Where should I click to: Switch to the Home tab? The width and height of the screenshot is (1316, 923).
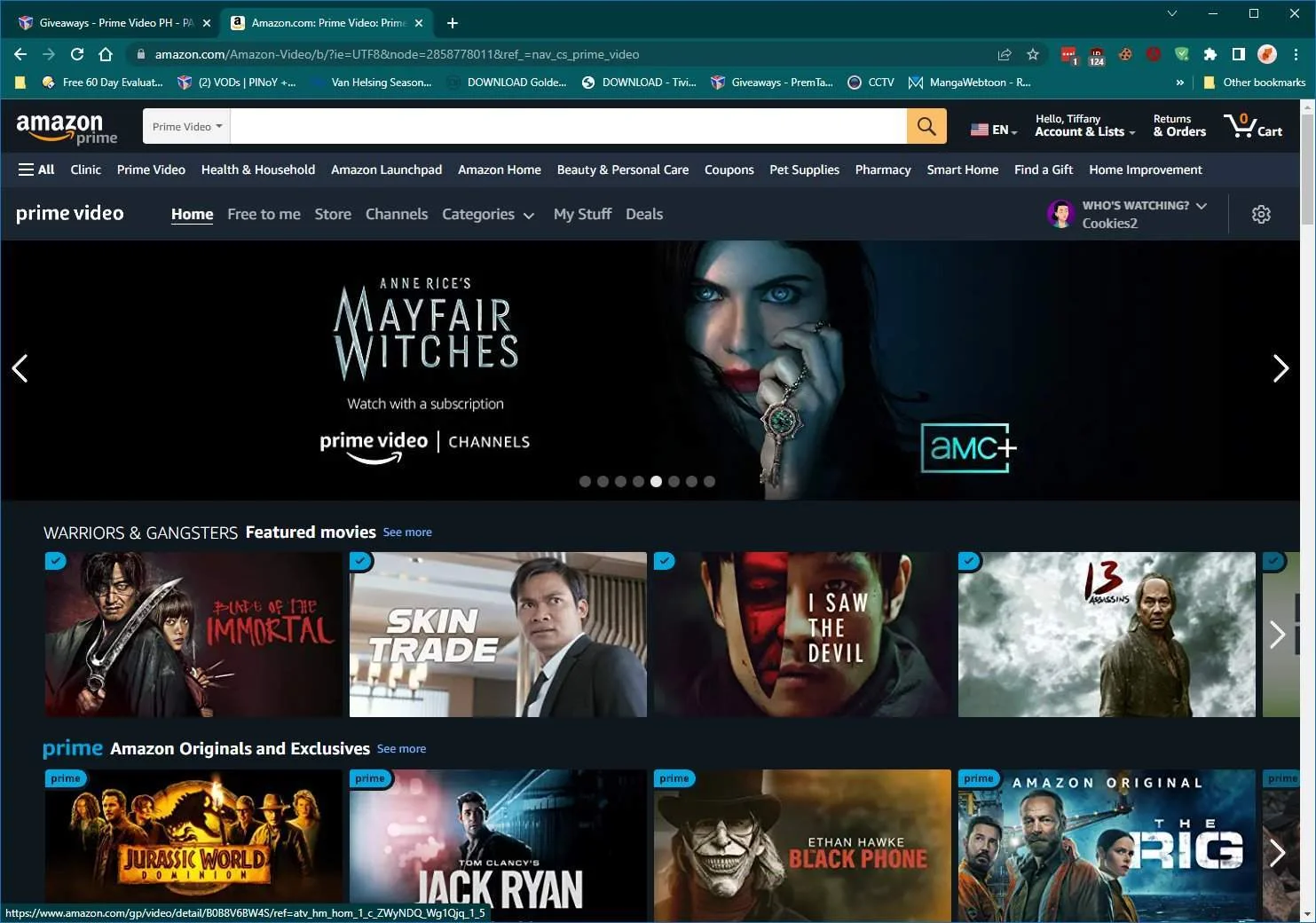[x=192, y=214]
